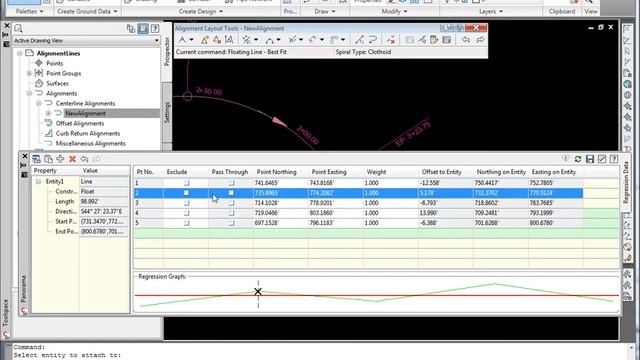Click Redo in Alignment Layout Tools
This screenshot has width=640, height=360.
(x=480, y=40)
